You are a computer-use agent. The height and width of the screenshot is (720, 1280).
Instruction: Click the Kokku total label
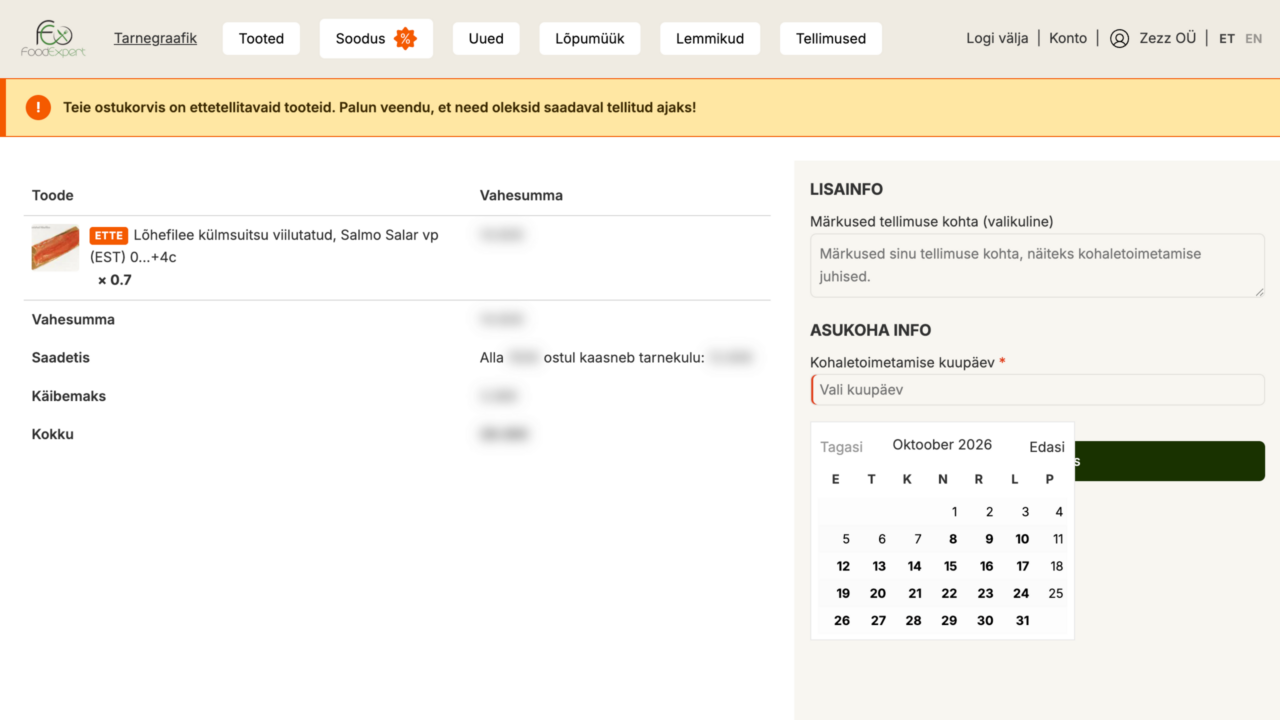53,434
